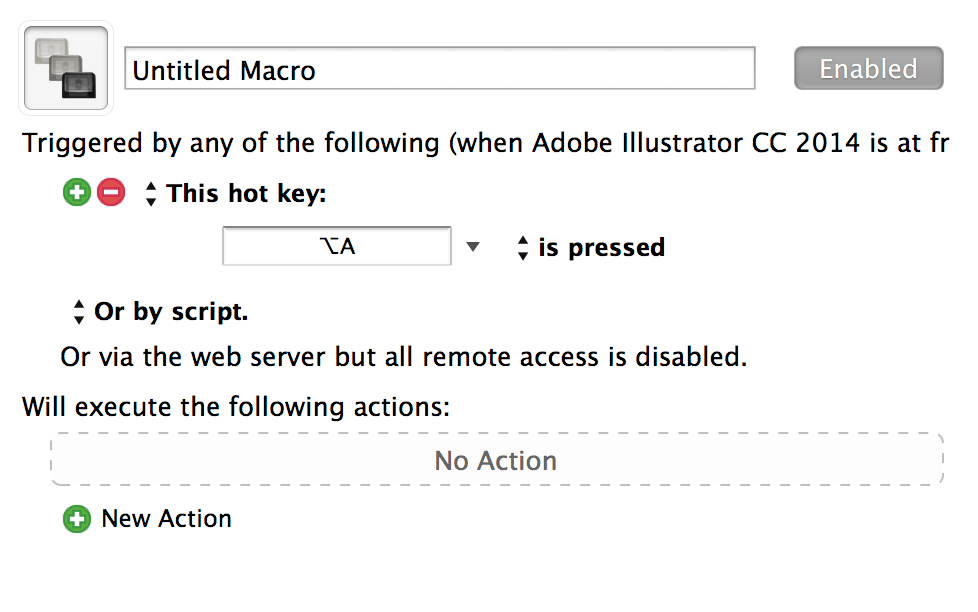Click the Will execute the following actions heading
Image resolution: width=978 pixels, height=612 pixels.
coord(236,407)
